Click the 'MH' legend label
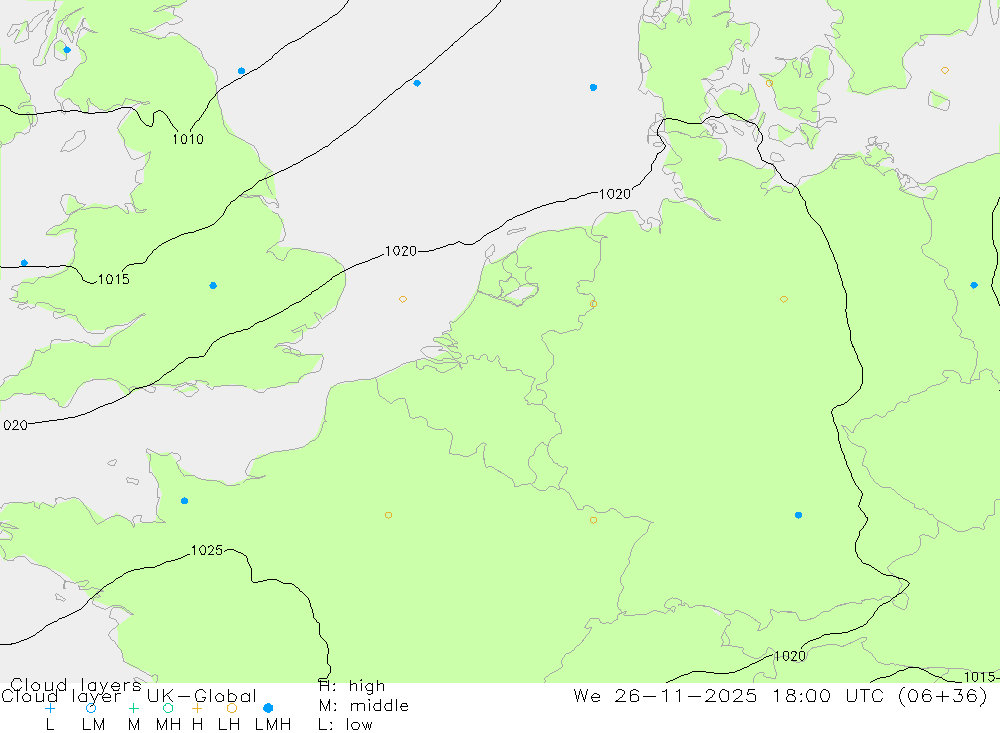This screenshot has width=1000, height=733. click(x=169, y=725)
